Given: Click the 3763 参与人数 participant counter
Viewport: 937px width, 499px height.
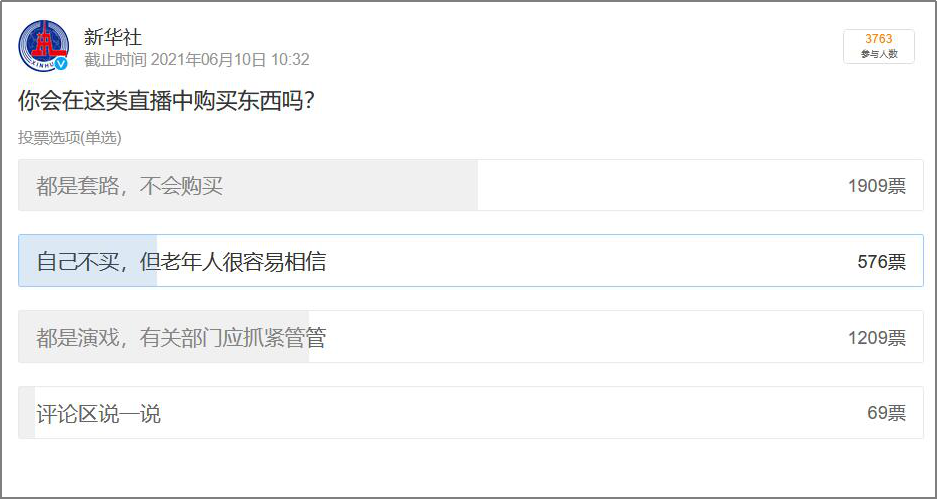Looking at the screenshot, I should [x=878, y=46].
